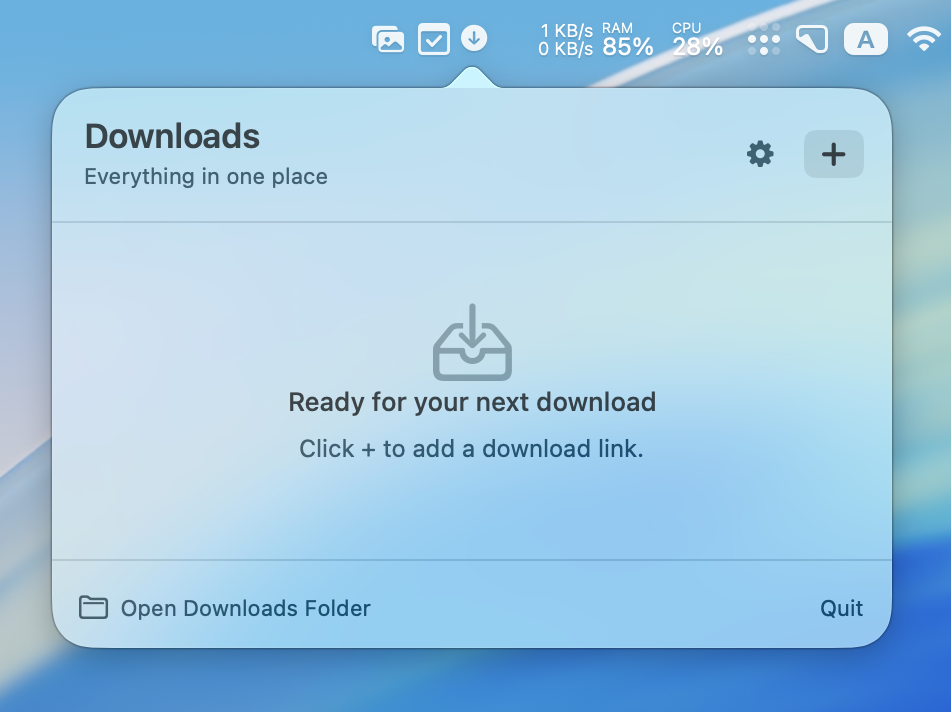The height and width of the screenshot is (712, 951).
Task: Open the photo gallery menu bar icon
Action: click(388, 39)
